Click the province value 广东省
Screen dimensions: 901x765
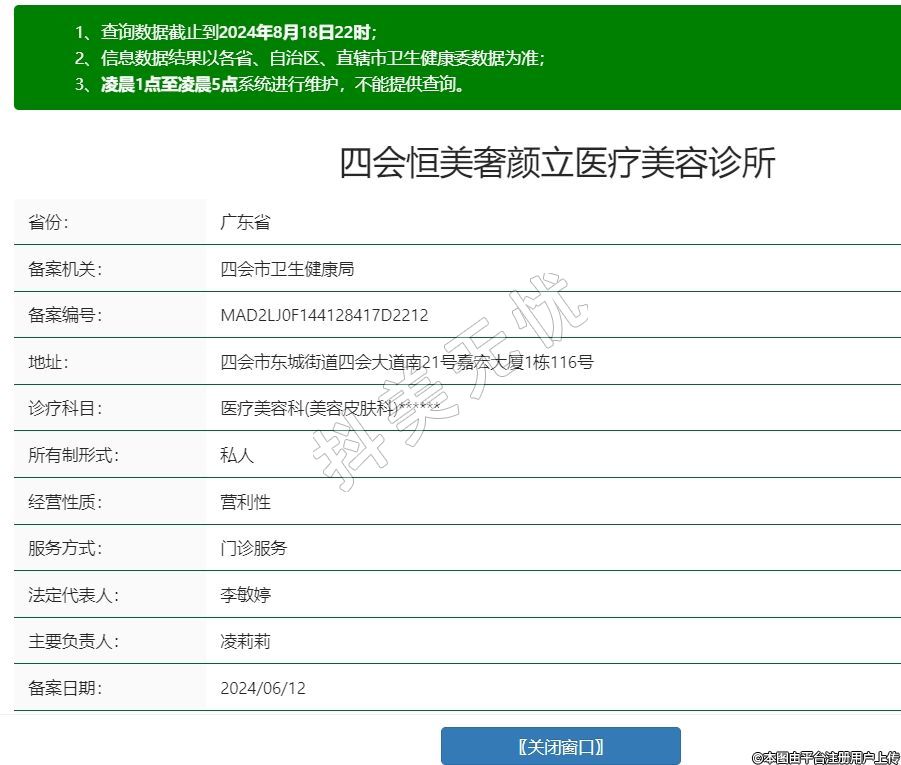point(245,223)
